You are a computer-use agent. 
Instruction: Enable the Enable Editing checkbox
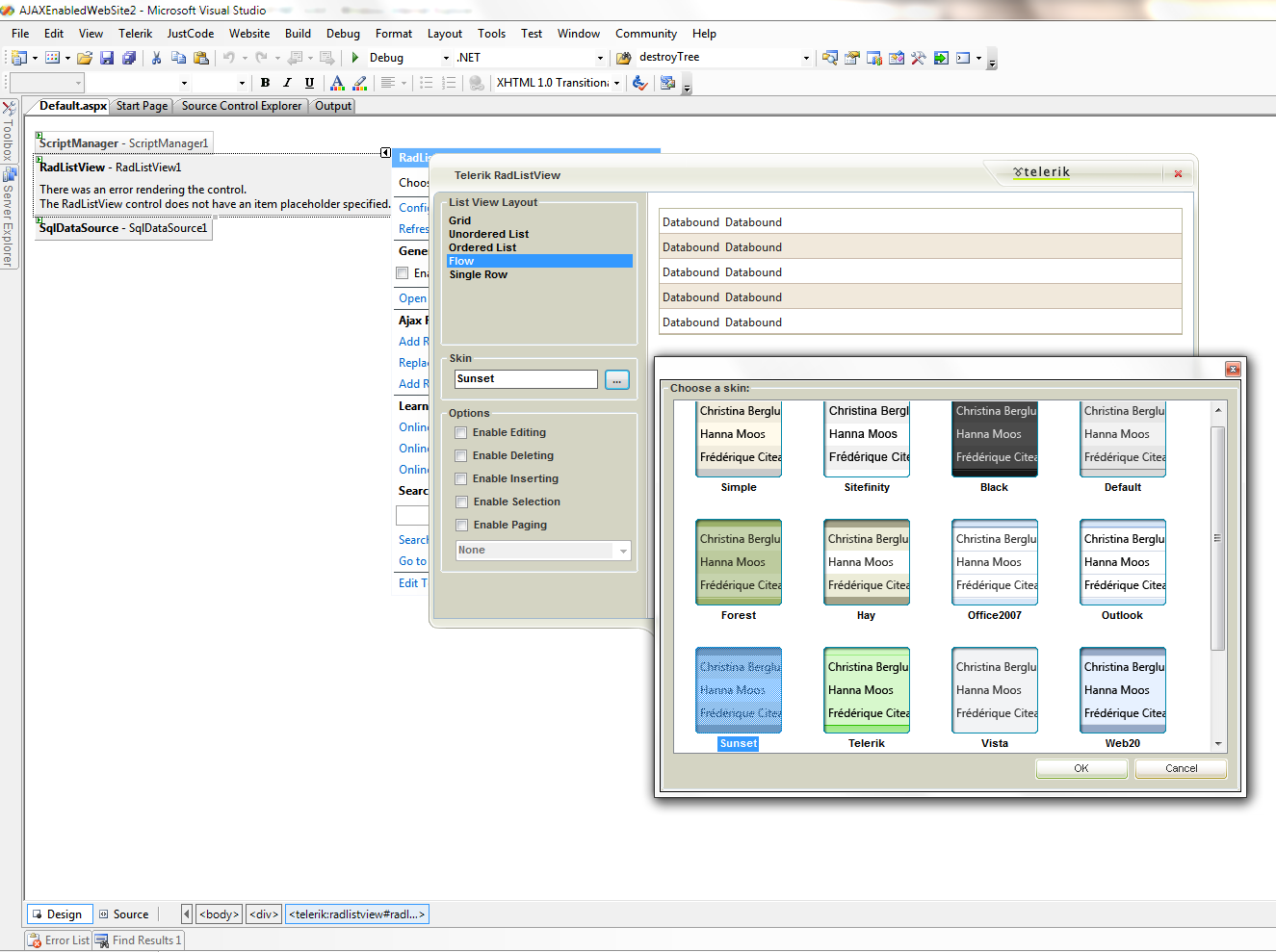tap(461, 433)
